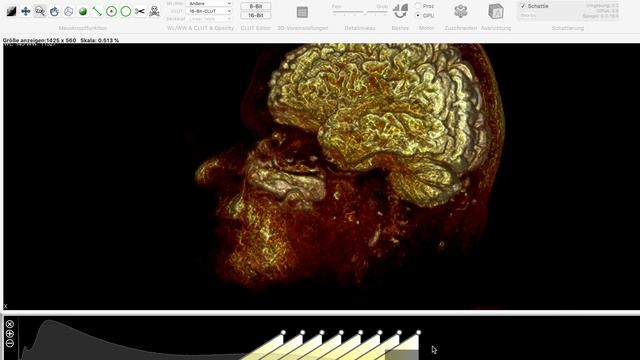640x360 pixels.
Task: Select the skull bone removal tool
Action: [x=154, y=11]
